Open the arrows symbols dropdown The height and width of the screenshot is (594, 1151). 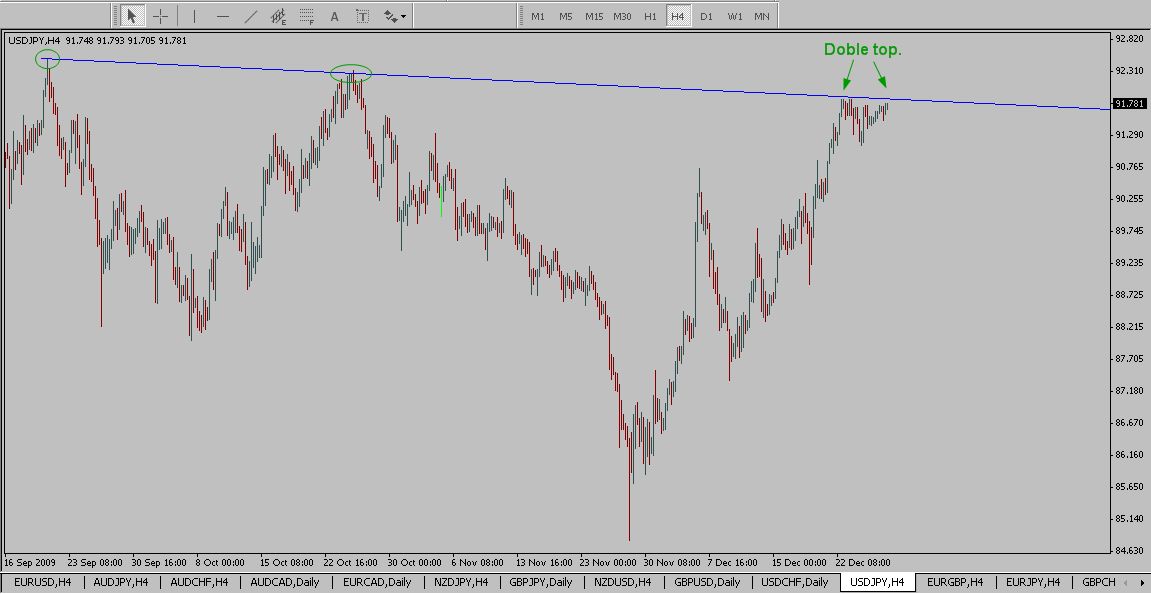pyautogui.click(x=394, y=16)
